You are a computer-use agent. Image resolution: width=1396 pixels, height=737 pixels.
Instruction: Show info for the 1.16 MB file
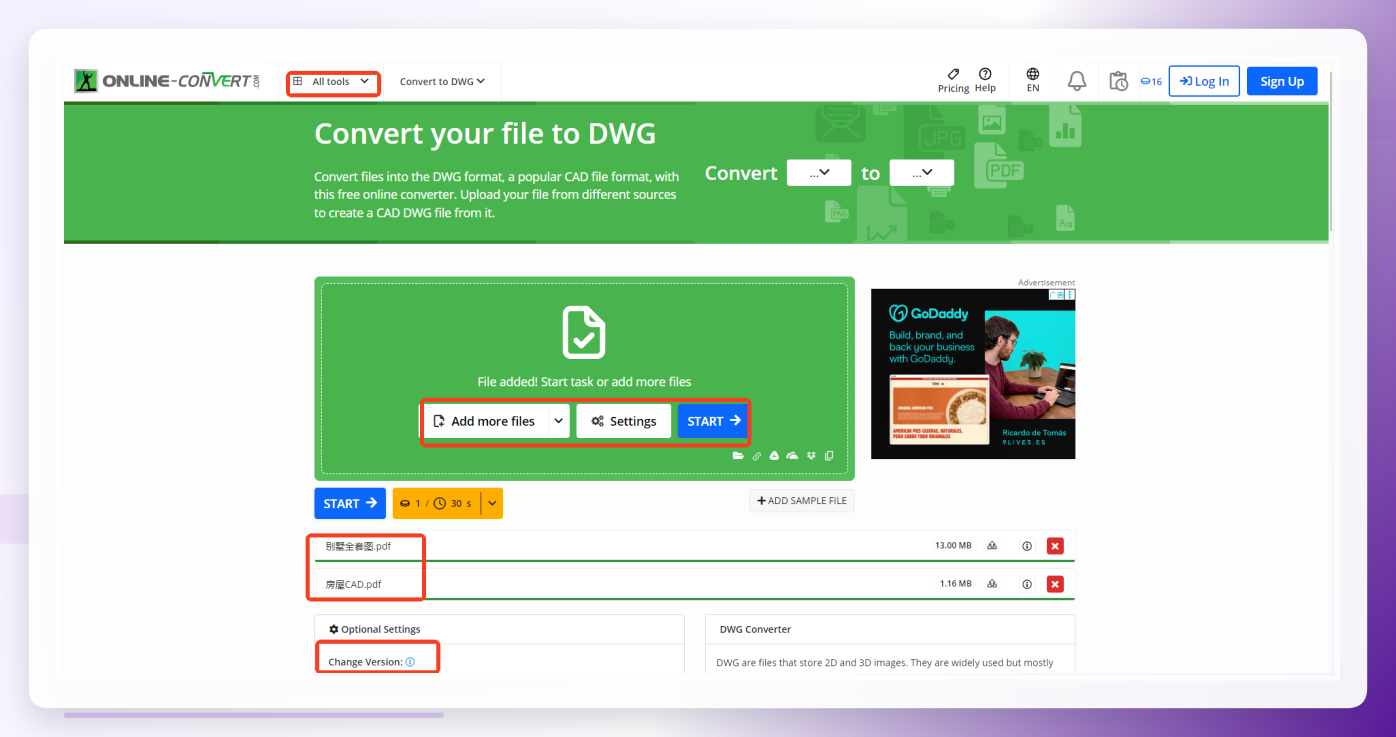[x=1027, y=584]
